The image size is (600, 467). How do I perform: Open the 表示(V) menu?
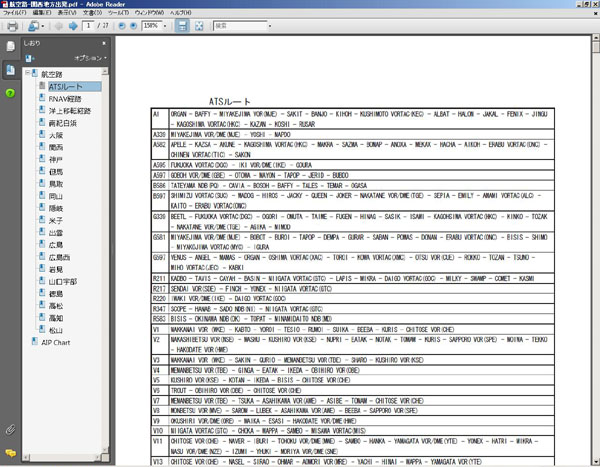[67, 13]
